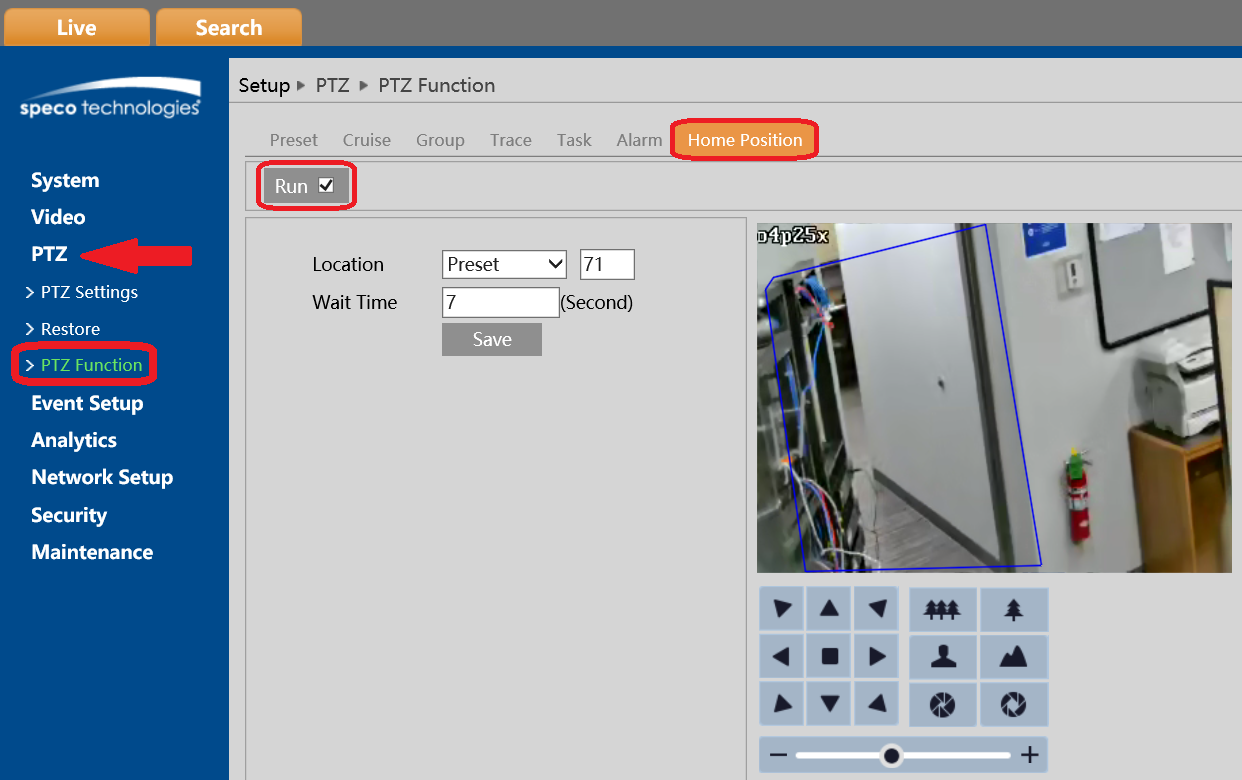This screenshot has width=1242, height=780.
Task: Select the far focus mountain icon
Action: pyautogui.click(x=1013, y=656)
